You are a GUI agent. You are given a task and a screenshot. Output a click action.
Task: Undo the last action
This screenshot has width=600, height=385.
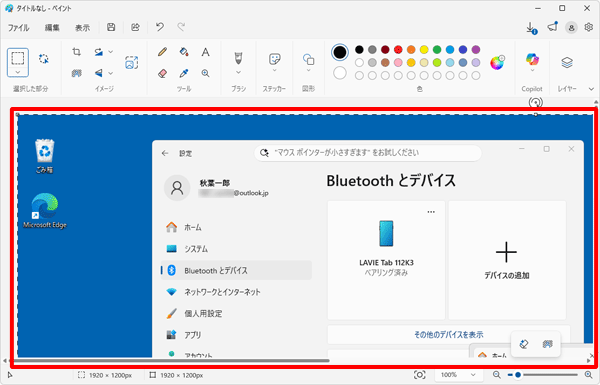click(x=160, y=27)
